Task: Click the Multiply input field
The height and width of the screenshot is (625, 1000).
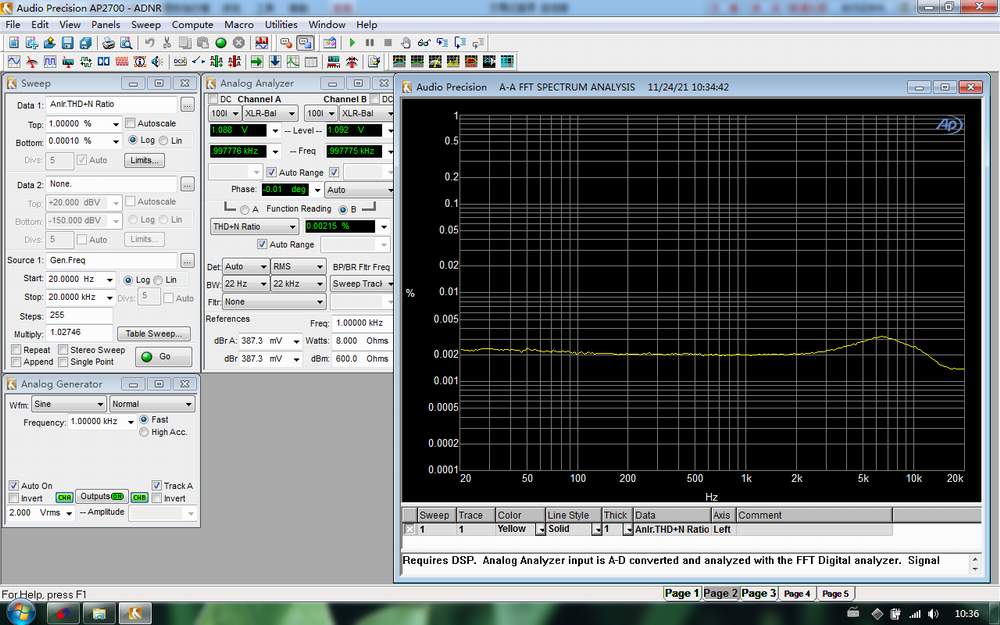Action: (79, 332)
